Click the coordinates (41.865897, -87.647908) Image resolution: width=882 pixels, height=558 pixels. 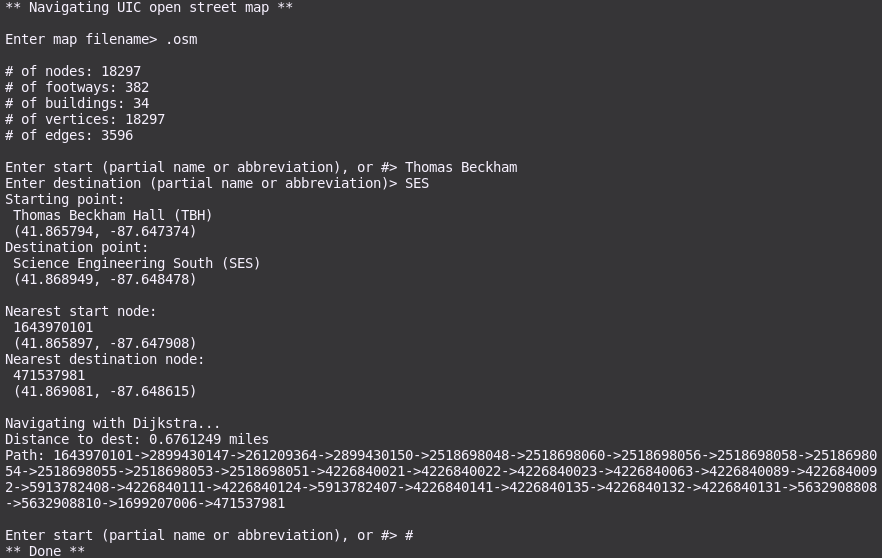(105, 344)
